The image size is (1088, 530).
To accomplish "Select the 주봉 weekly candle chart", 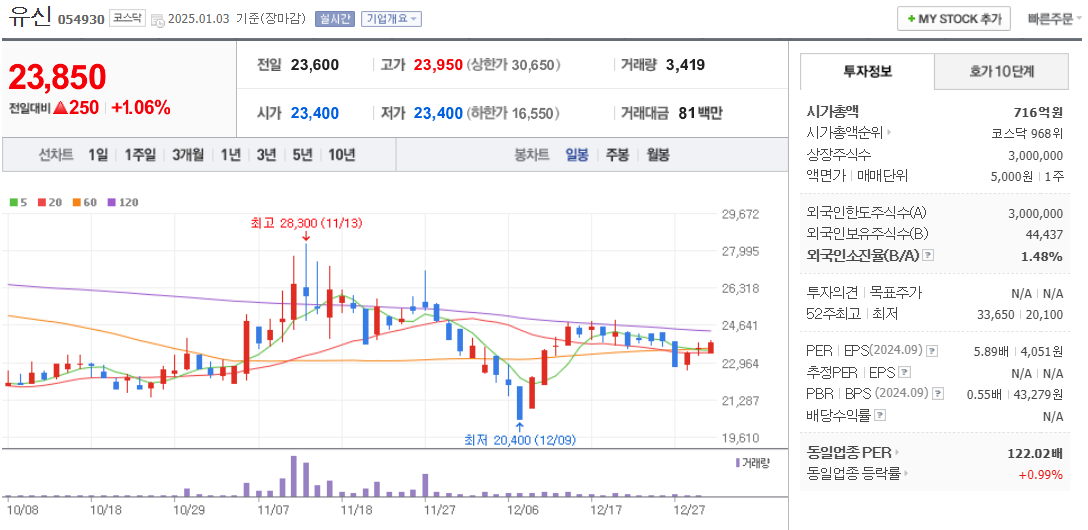I will (x=617, y=155).
